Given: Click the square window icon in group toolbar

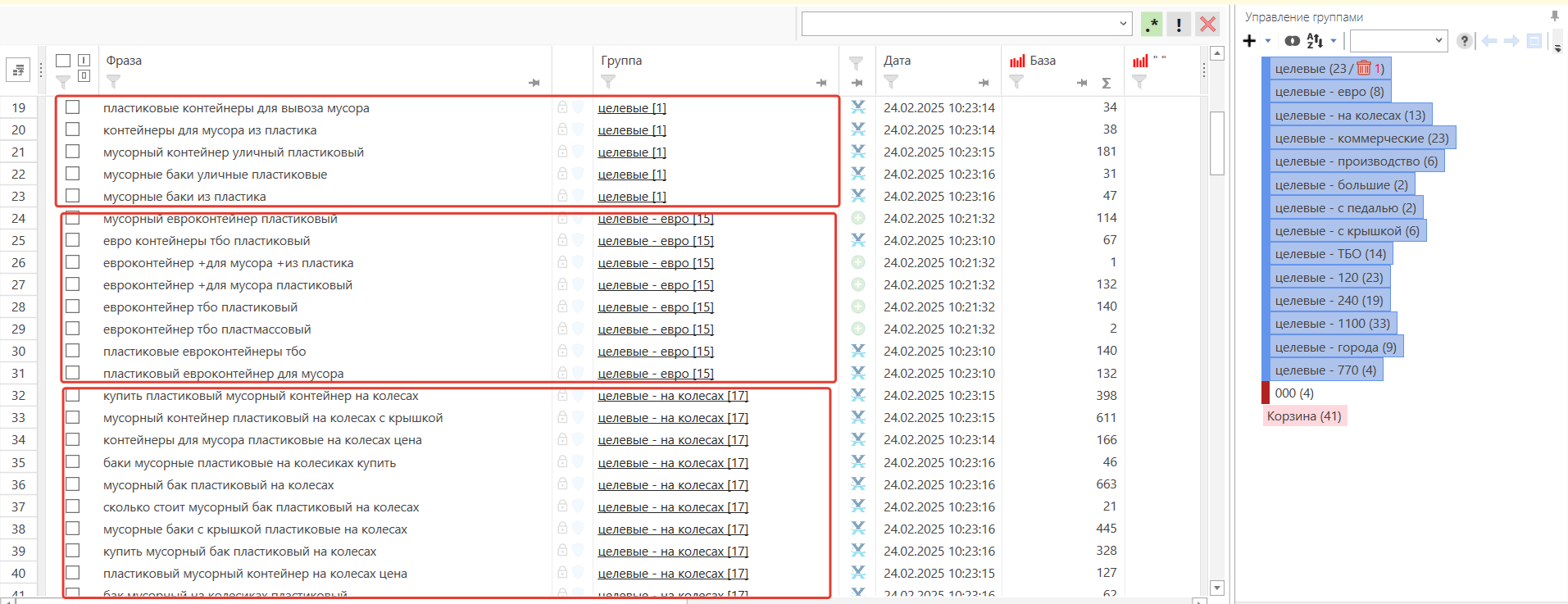Looking at the screenshot, I should [x=1534, y=41].
